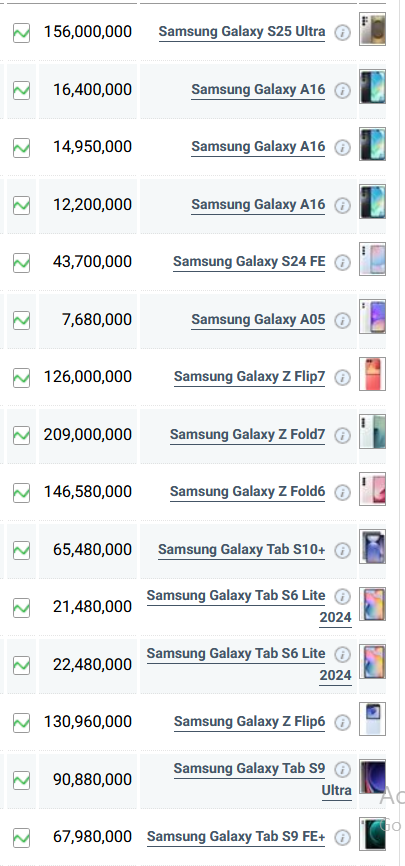Open chart icon for Galaxy Tab S10+

22,550
